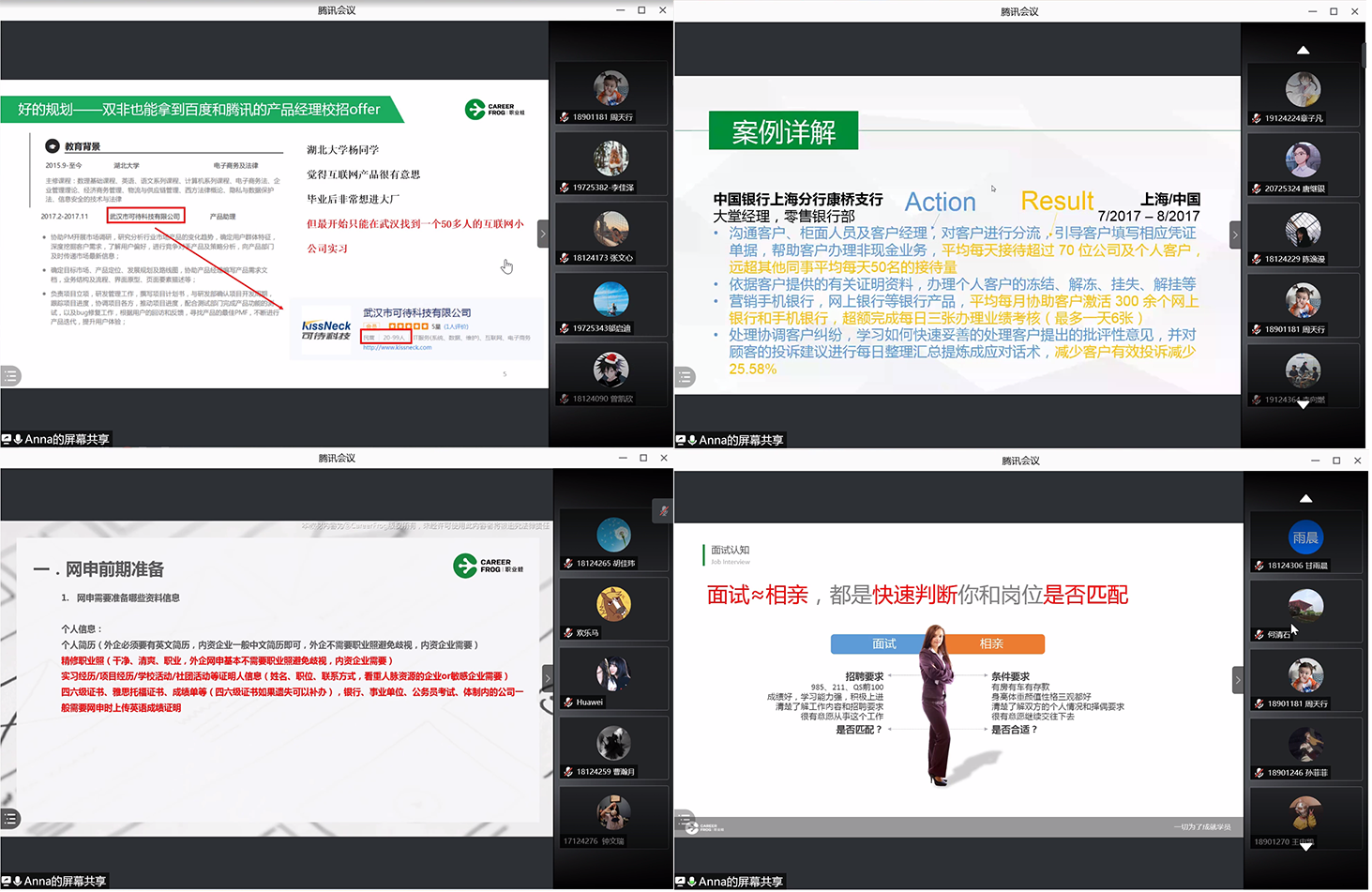
Task: Collapse participant strip beside 案例详解 slide
Action: [1234, 234]
